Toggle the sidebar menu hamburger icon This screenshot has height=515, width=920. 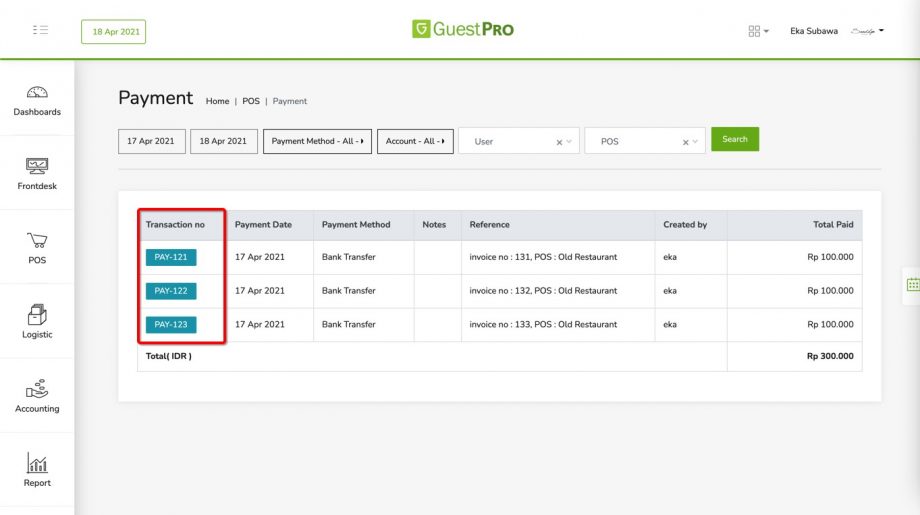(40, 30)
